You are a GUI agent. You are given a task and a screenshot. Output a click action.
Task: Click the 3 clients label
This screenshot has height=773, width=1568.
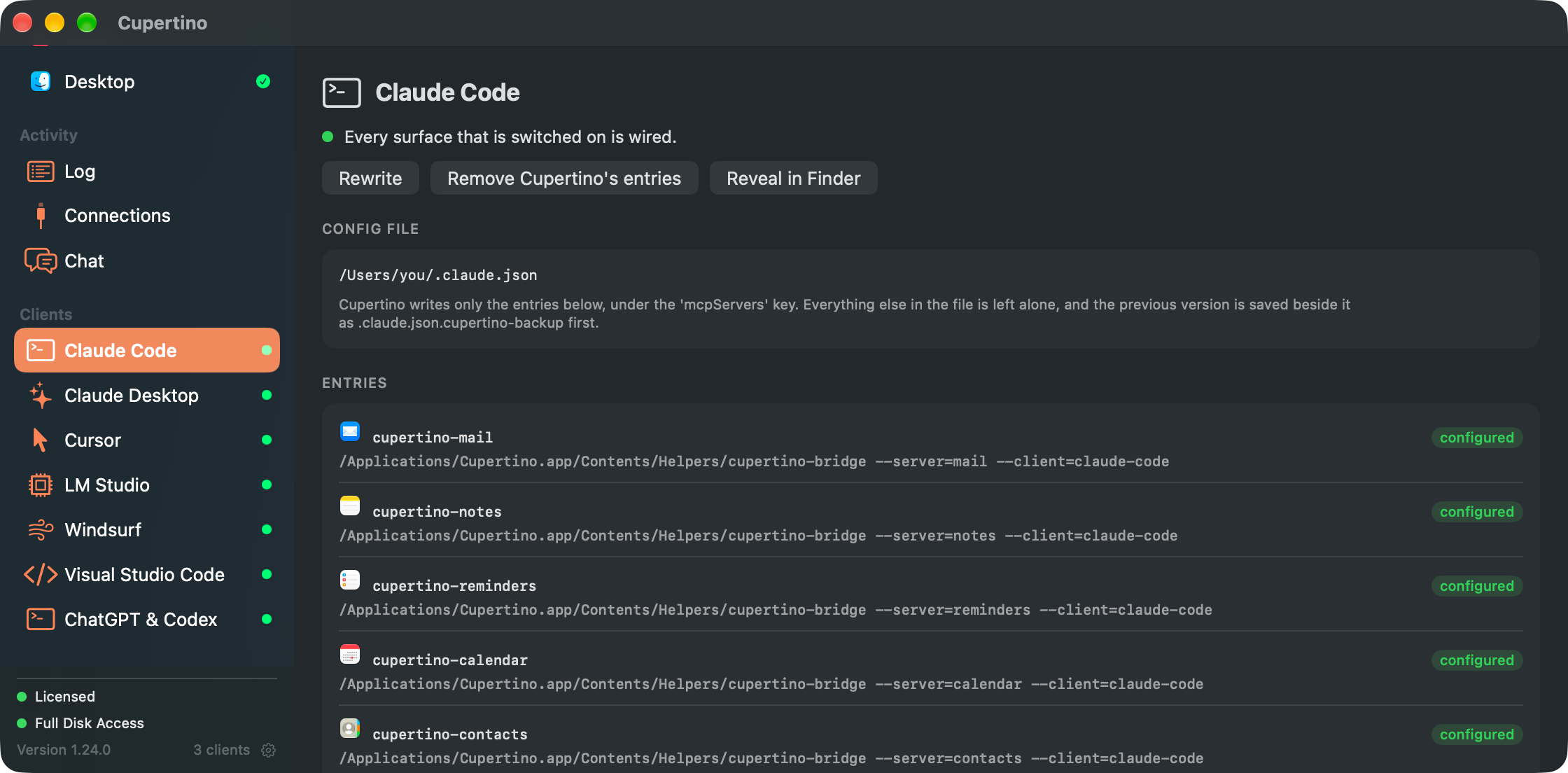[x=221, y=750]
